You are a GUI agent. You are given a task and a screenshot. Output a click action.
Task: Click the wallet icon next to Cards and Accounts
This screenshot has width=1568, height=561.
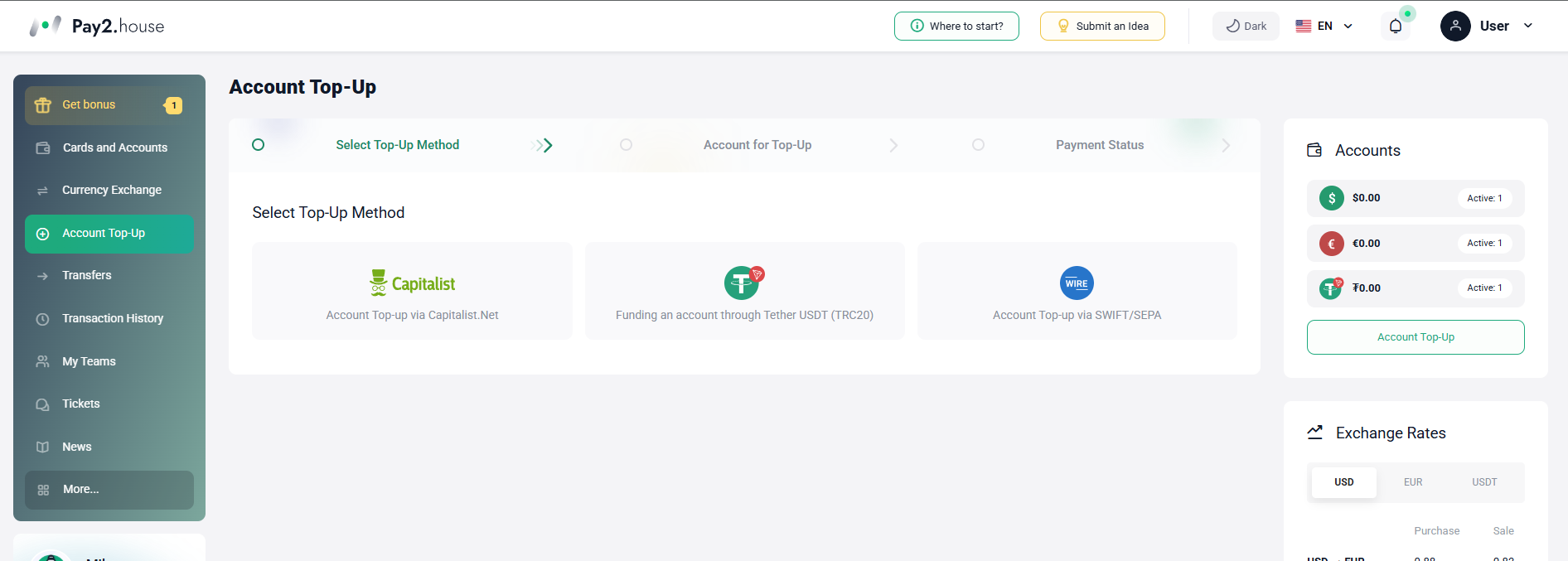43,148
